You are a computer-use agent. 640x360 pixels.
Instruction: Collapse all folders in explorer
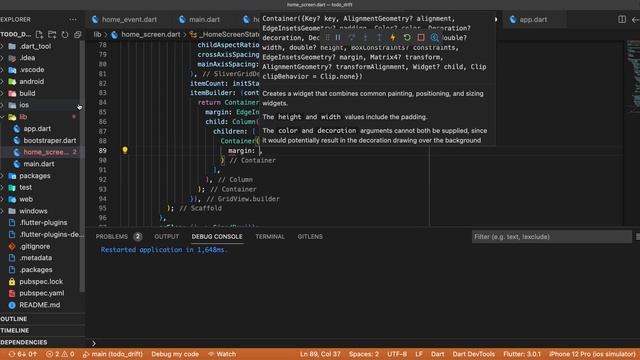point(78,35)
